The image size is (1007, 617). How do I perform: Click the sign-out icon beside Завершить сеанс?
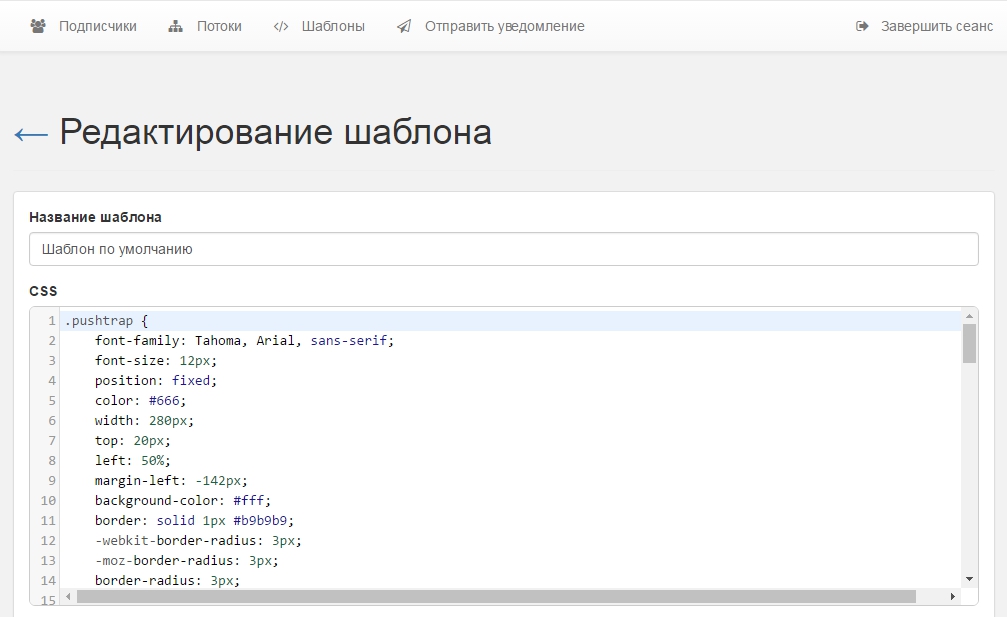863,27
